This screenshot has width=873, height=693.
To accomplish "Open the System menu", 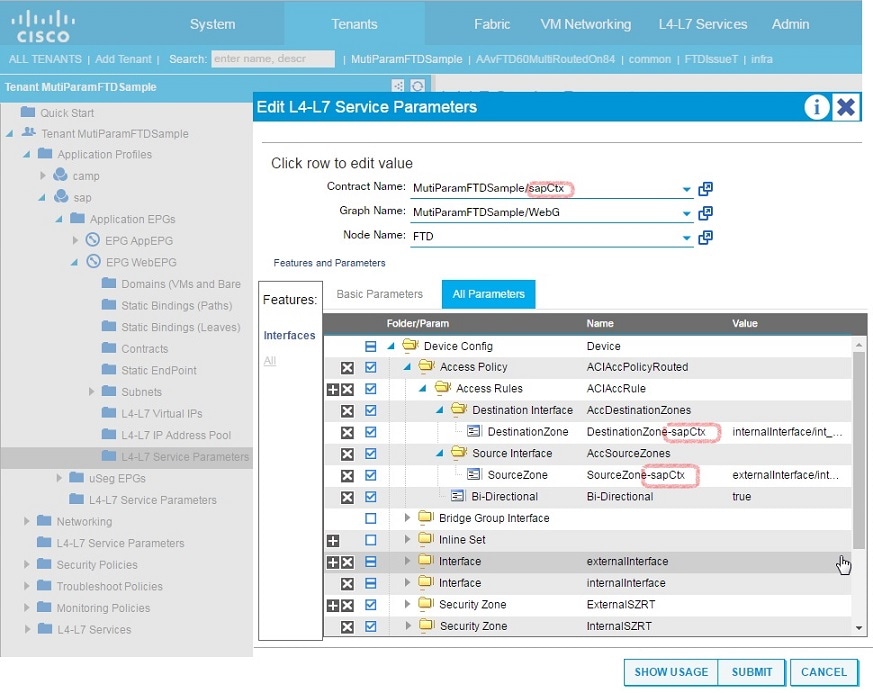I will [212, 24].
